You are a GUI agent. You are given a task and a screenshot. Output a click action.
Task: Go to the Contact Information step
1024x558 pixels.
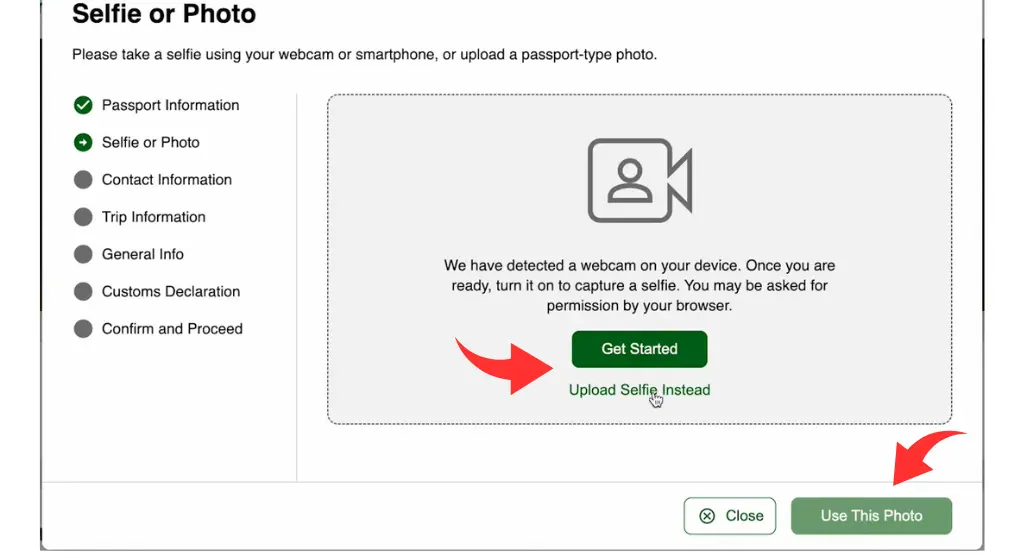[167, 180]
